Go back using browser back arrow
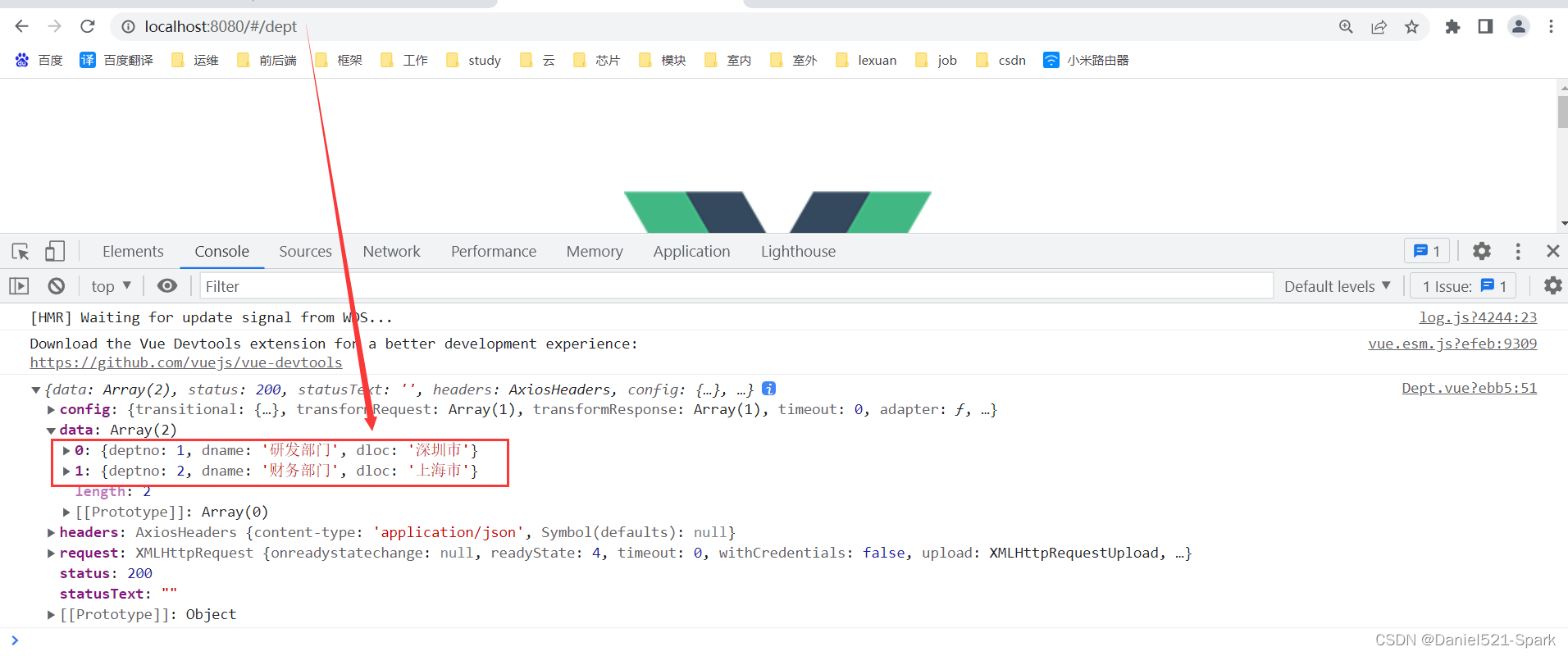 22,26
